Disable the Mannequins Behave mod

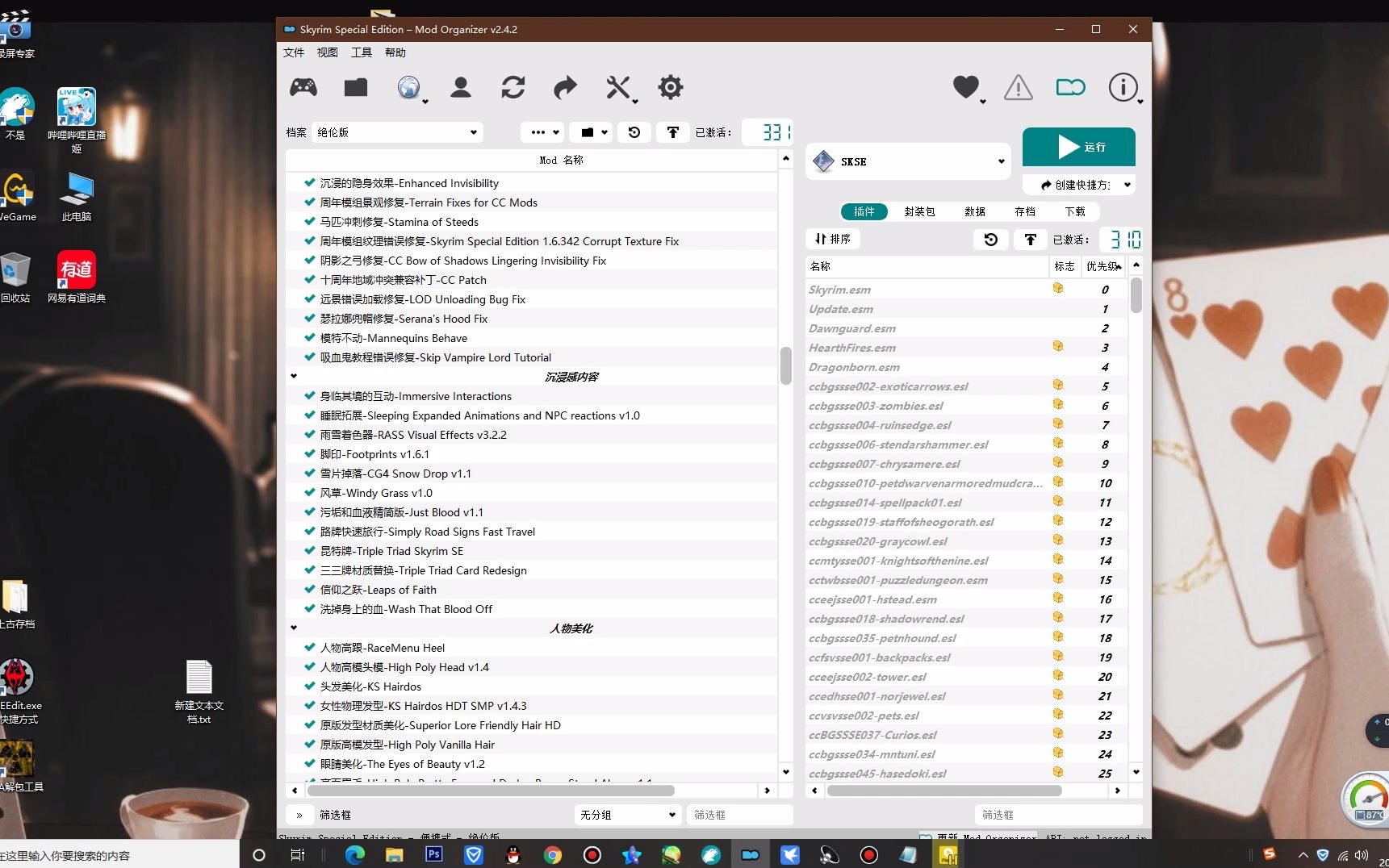(x=309, y=338)
